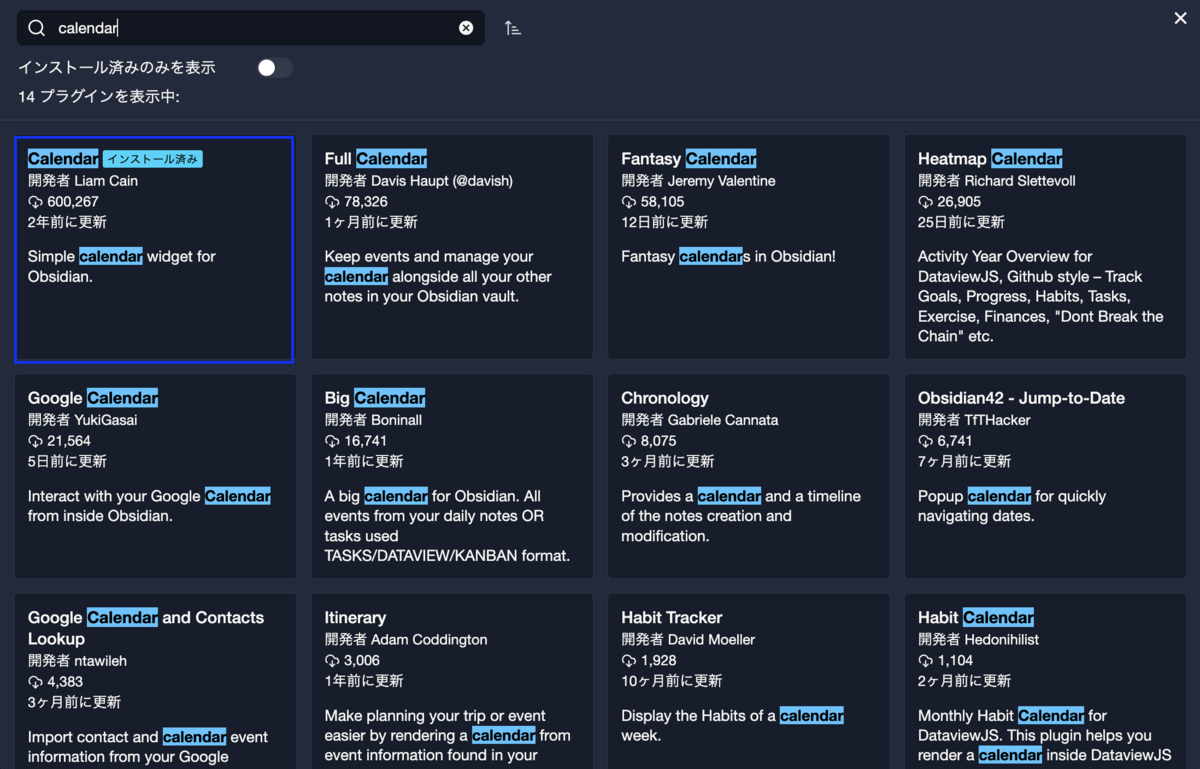The width and height of the screenshot is (1200, 769).
Task: Select the Itinerary plugin title
Action: pos(355,618)
